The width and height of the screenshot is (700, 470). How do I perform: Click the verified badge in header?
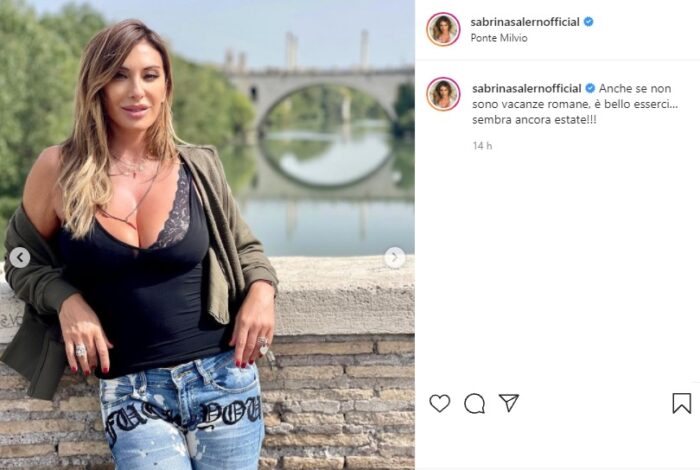point(588,21)
